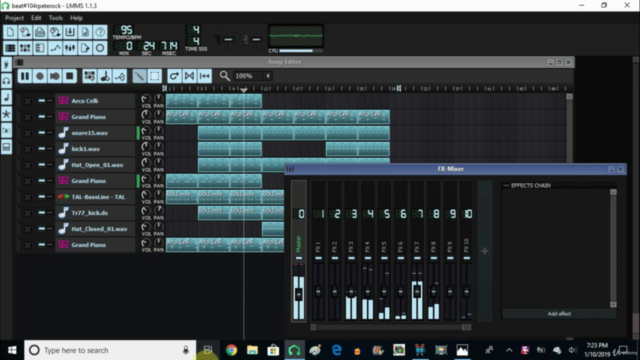Screen dimensions: 640x360
Task: Open new-from-template dropdown icon
Action: coord(25,32)
